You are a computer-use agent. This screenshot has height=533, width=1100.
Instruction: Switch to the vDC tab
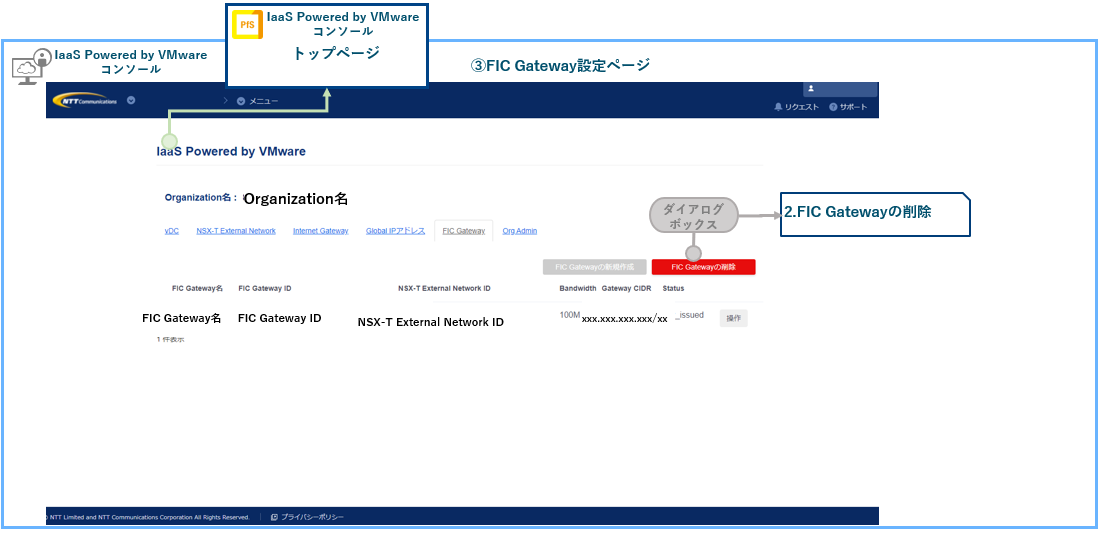click(172, 231)
